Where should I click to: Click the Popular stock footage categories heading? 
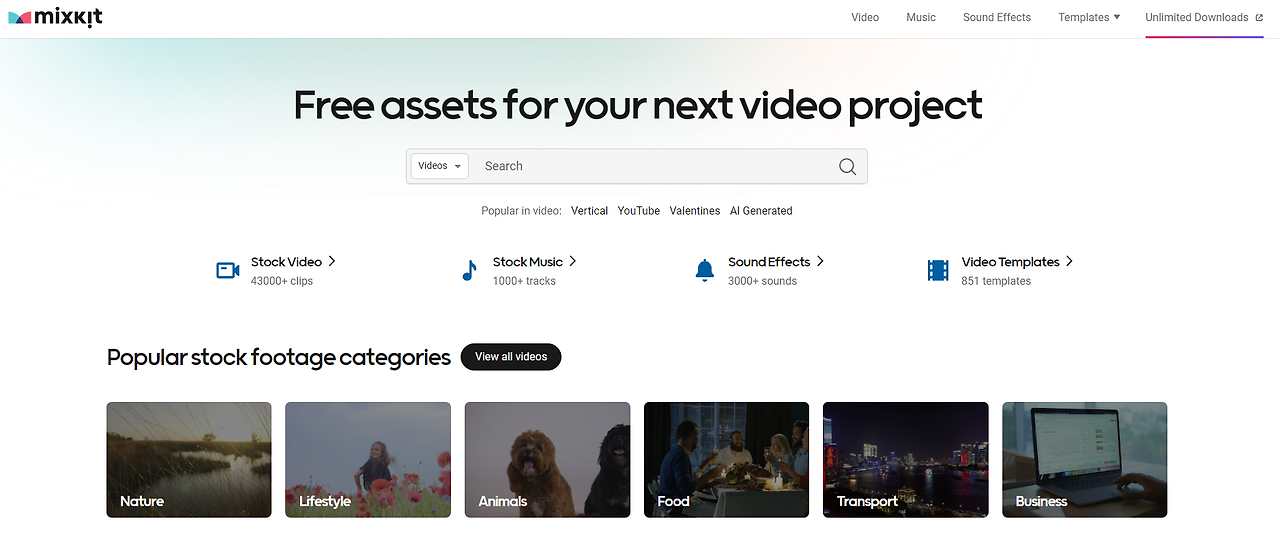click(279, 357)
